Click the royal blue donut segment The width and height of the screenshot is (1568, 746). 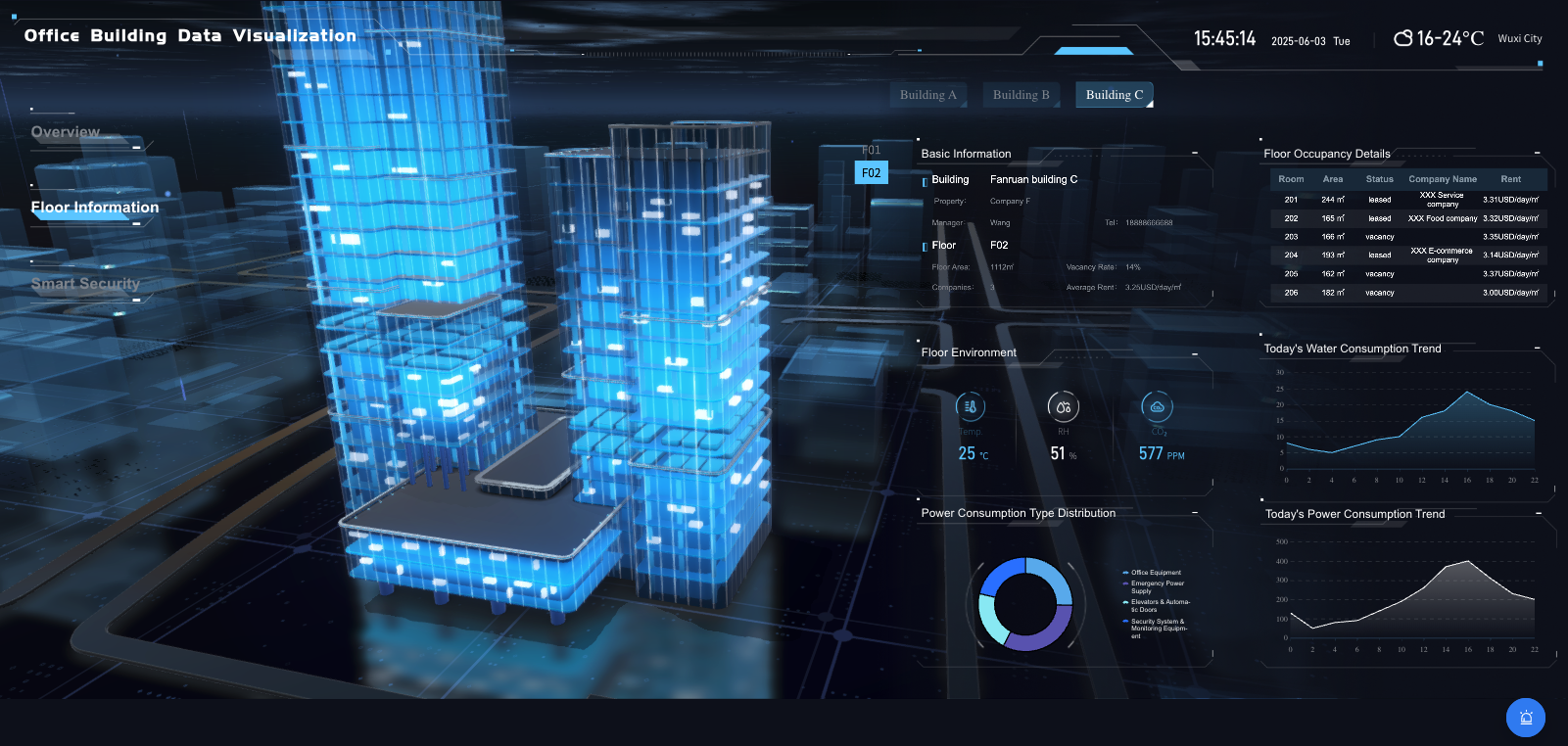pyautogui.click(x=999, y=574)
